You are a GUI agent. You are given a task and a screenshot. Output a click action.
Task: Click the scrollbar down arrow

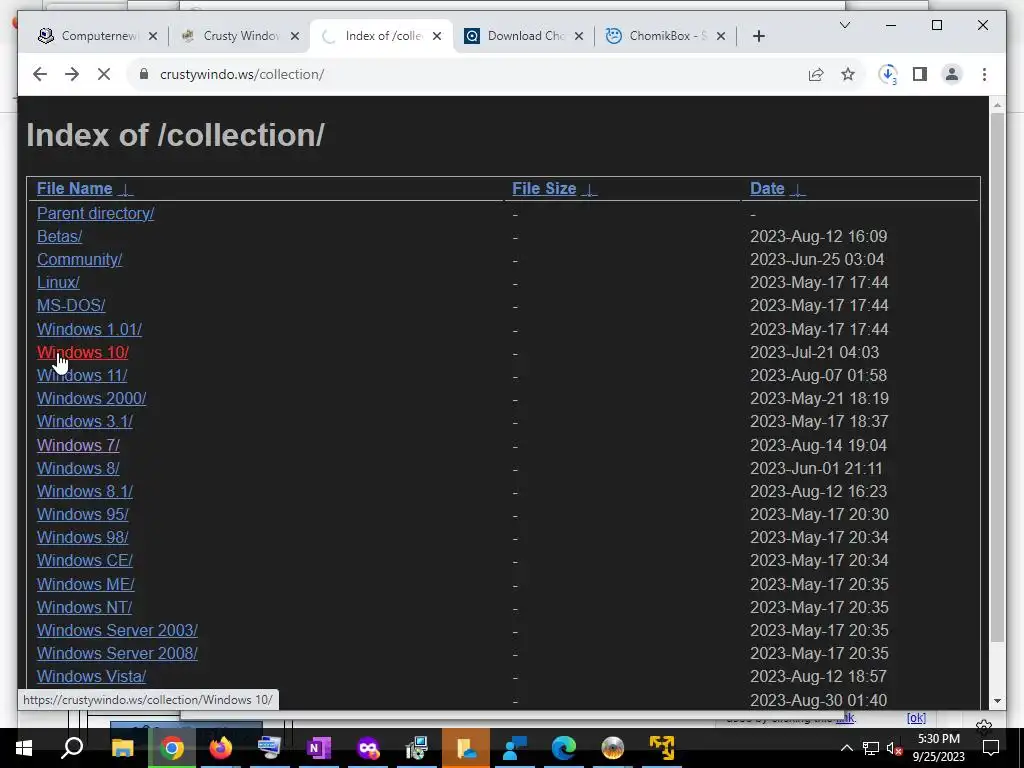[x=997, y=701]
